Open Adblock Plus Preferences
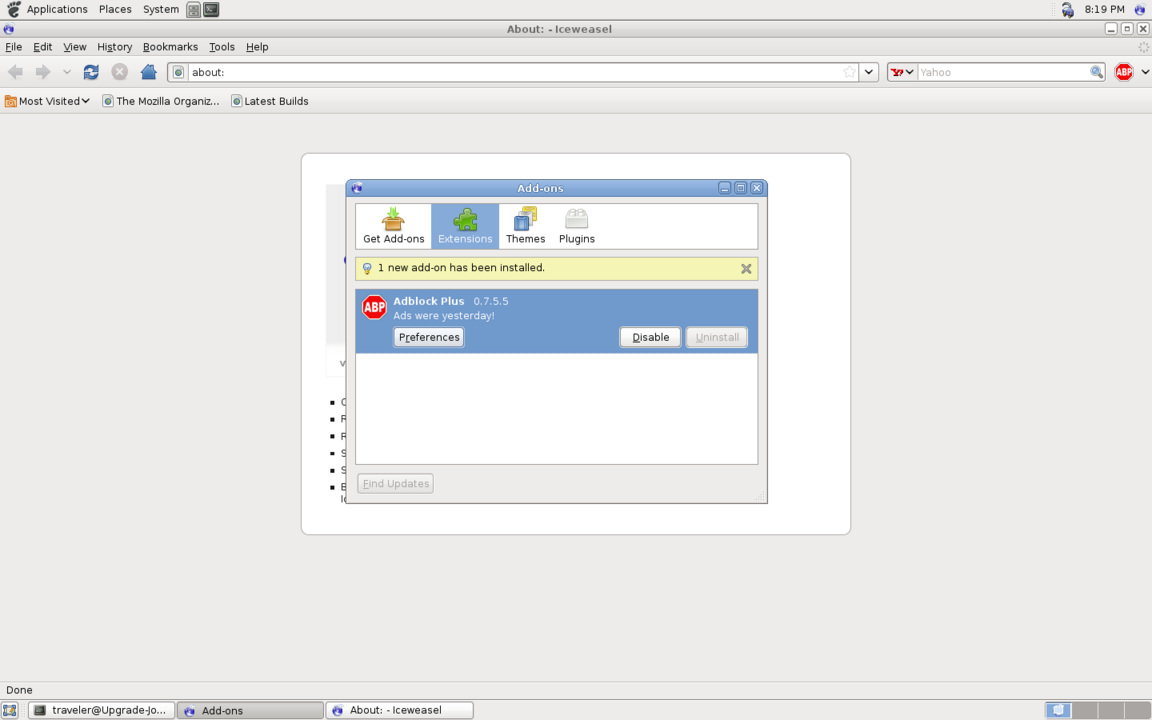The height and width of the screenshot is (720, 1152). point(429,337)
